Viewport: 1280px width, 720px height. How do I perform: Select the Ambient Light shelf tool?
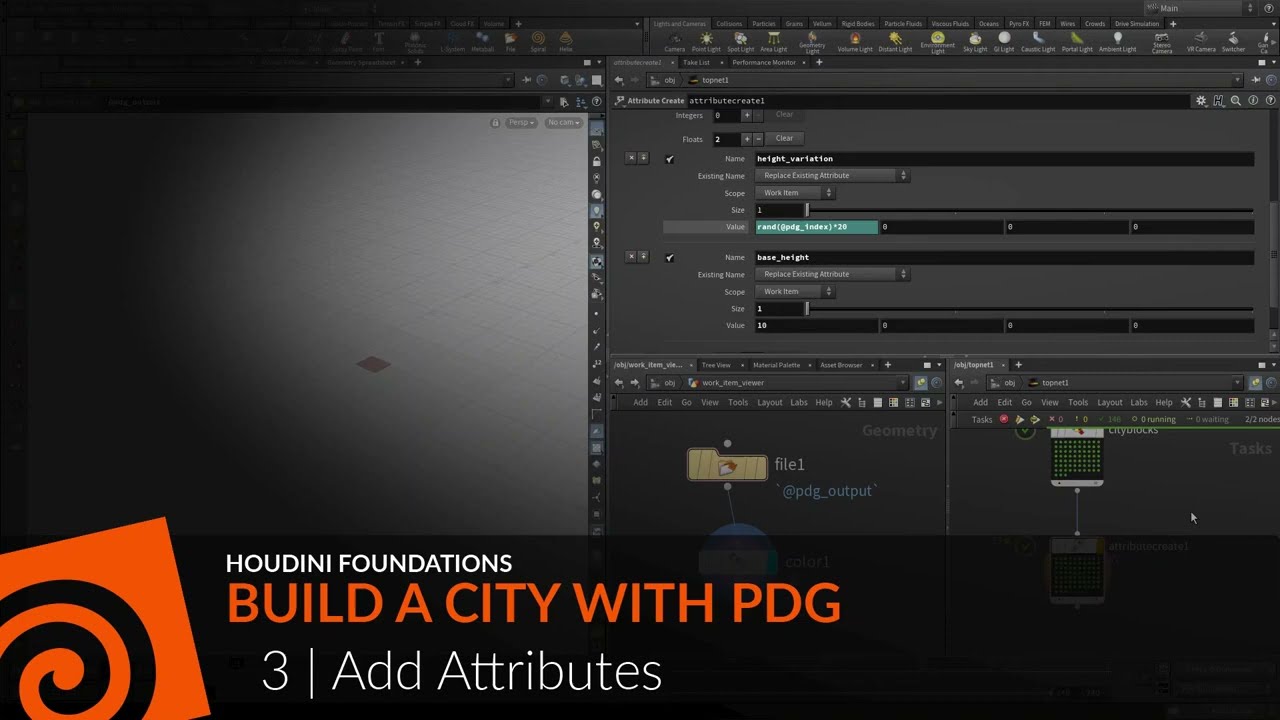pyautogui.click(x=1118, y=40)
